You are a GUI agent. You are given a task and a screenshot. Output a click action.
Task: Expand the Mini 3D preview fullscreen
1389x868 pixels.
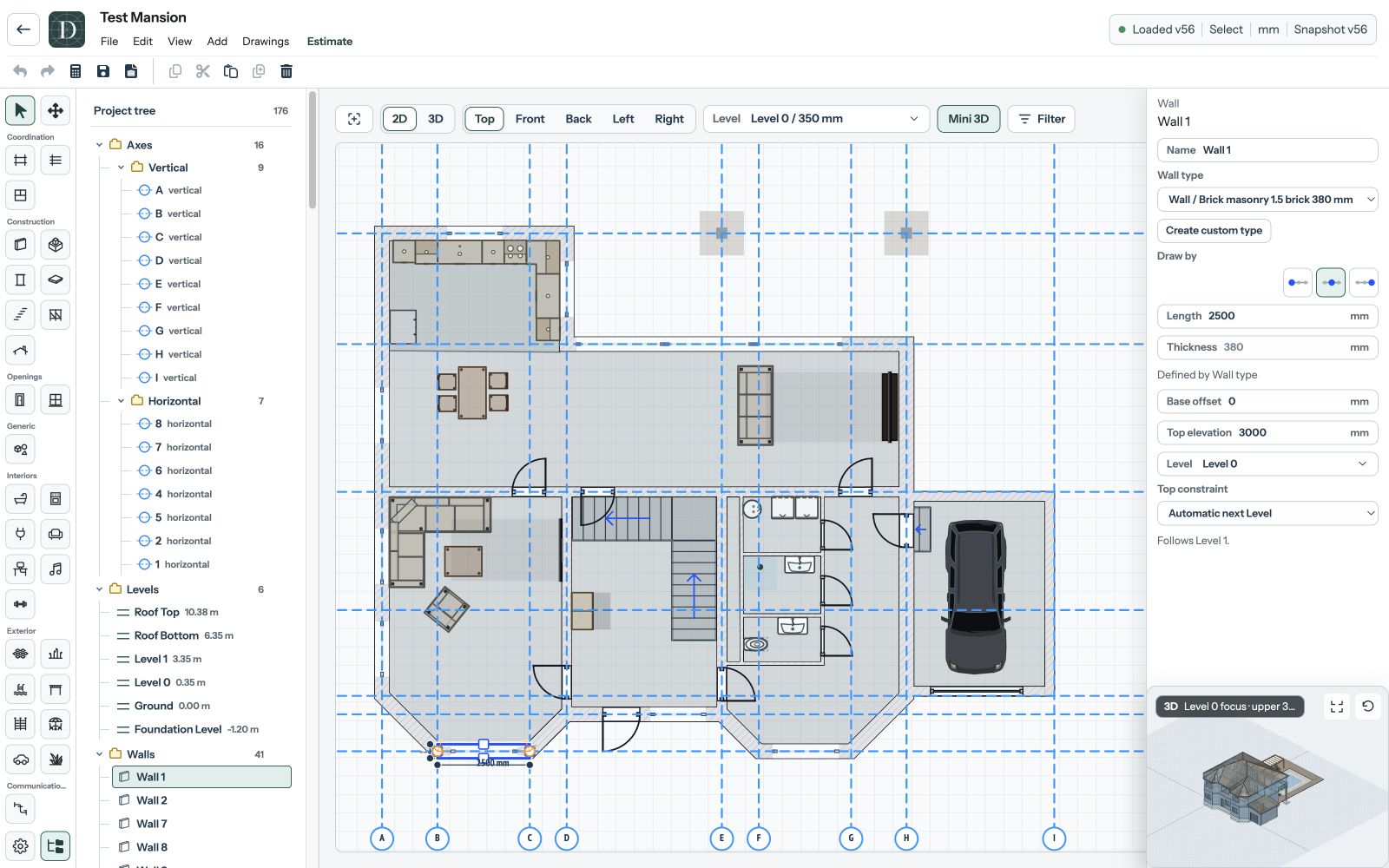pos(1337,707)
